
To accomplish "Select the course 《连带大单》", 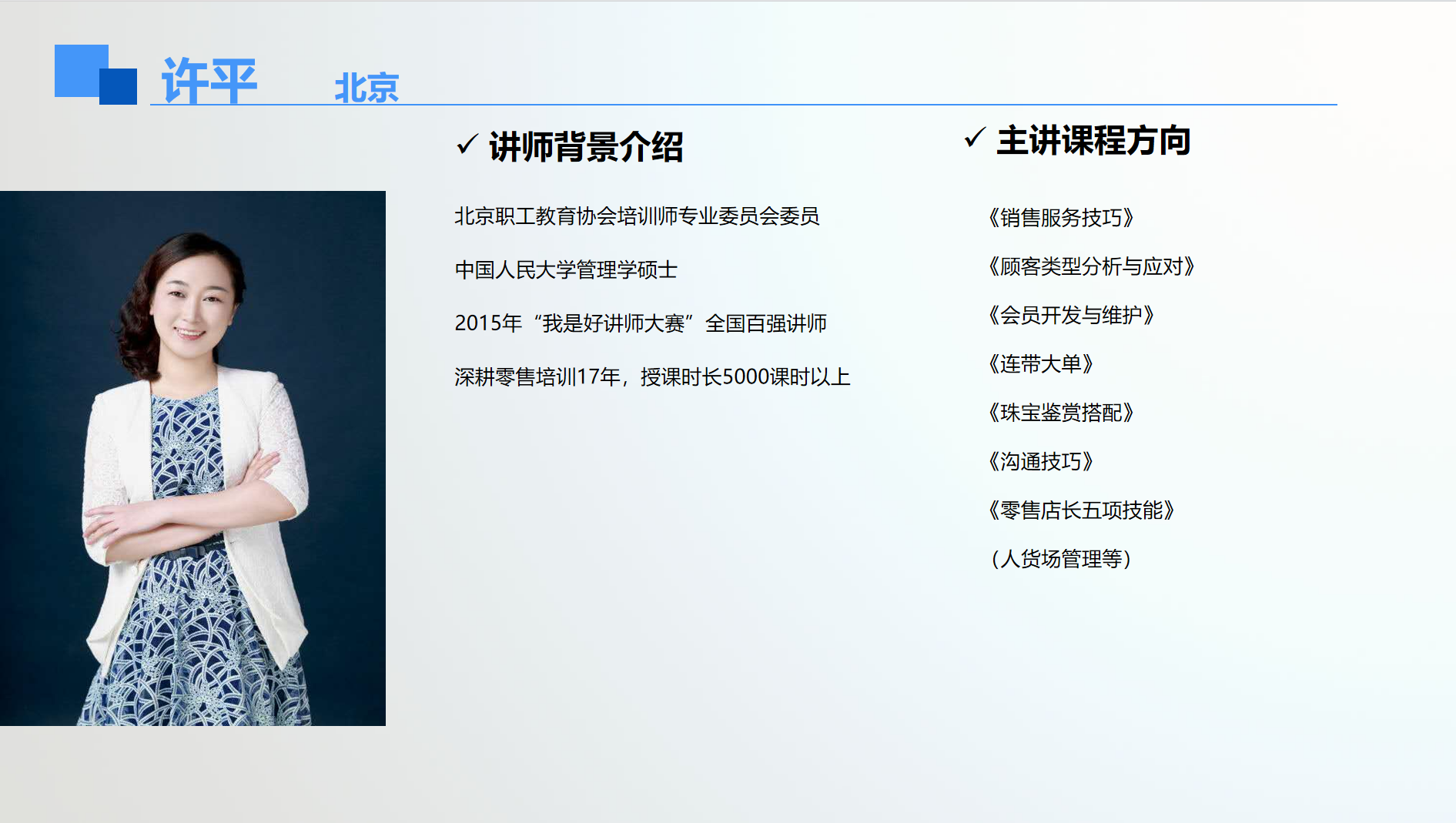I will tap(1040, 364).
